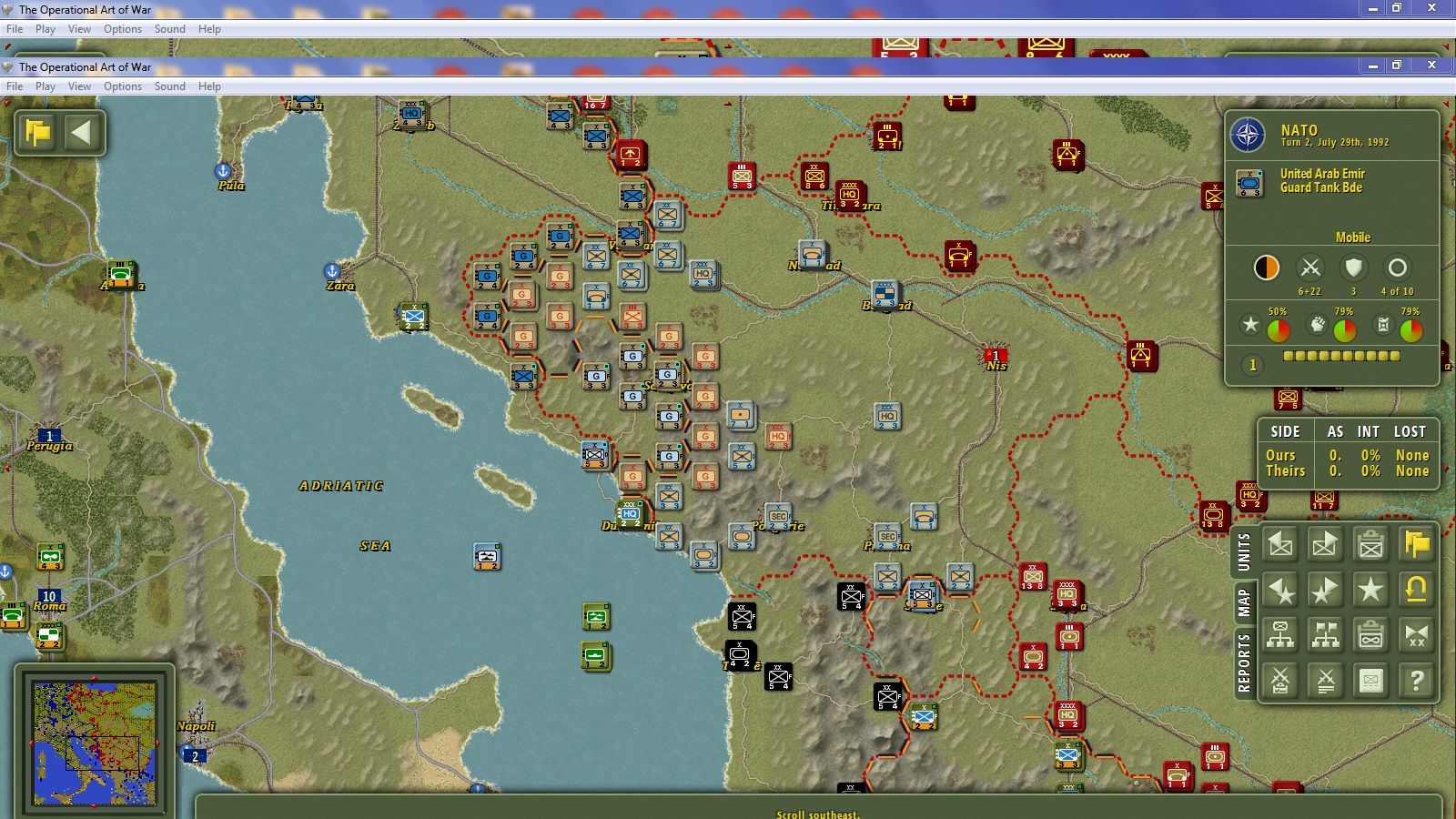Open the Sound menu in front window
Image resolution: width=1456 pixels, height=819 pixels.
click(170, 86)
